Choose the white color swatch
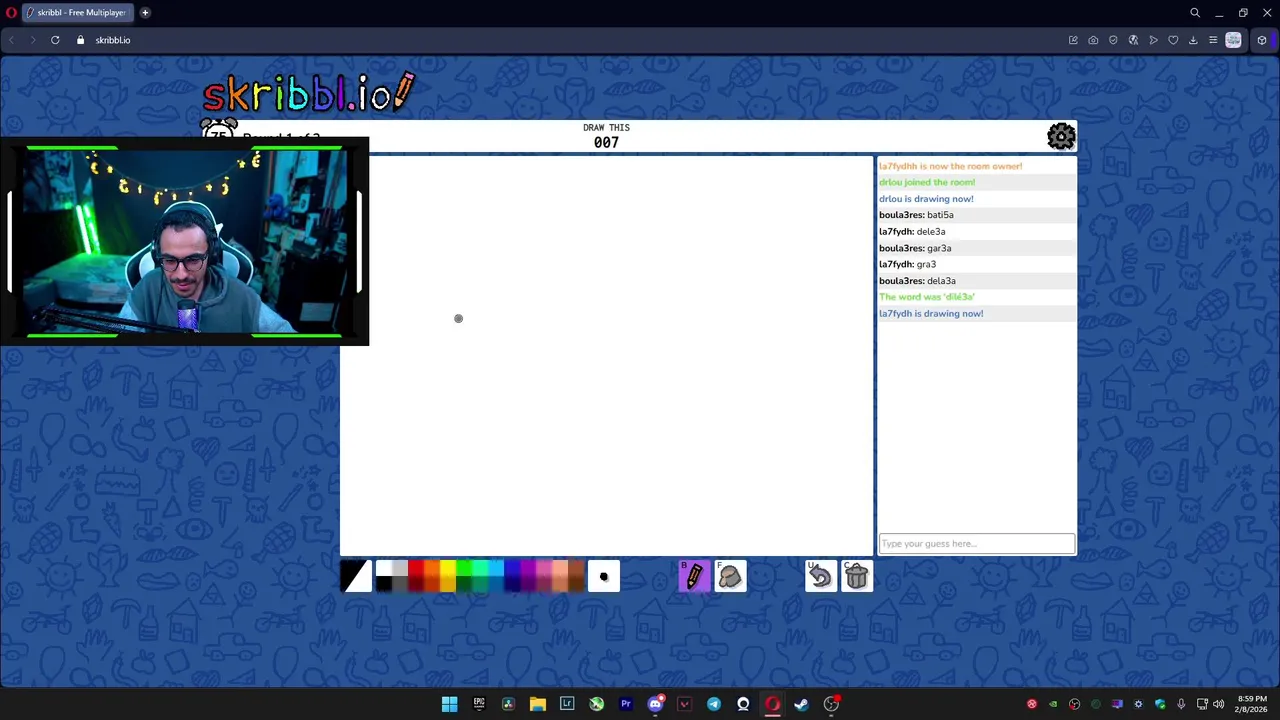Viewport: 1280px width, 720px height. 384,568
